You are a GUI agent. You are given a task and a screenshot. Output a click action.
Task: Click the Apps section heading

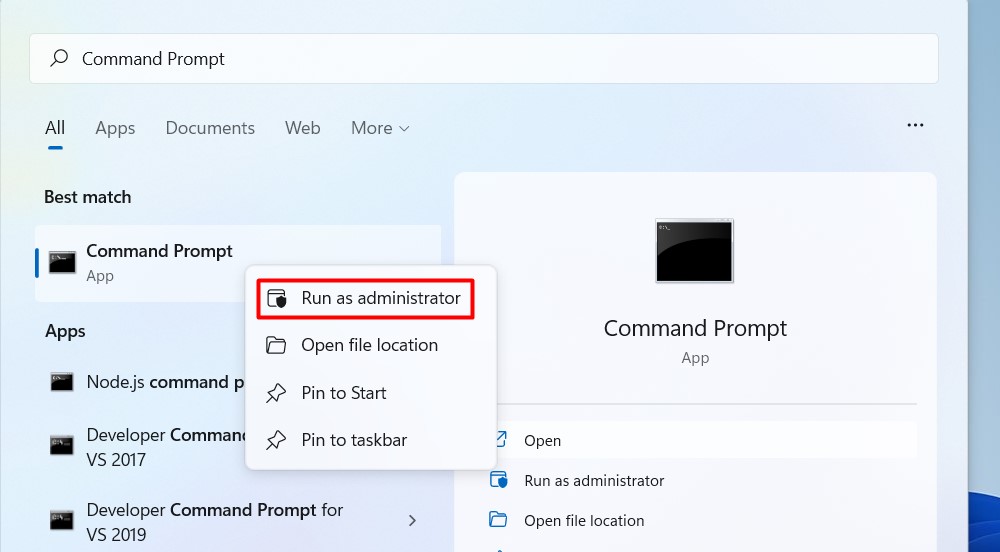pos(65,331)
